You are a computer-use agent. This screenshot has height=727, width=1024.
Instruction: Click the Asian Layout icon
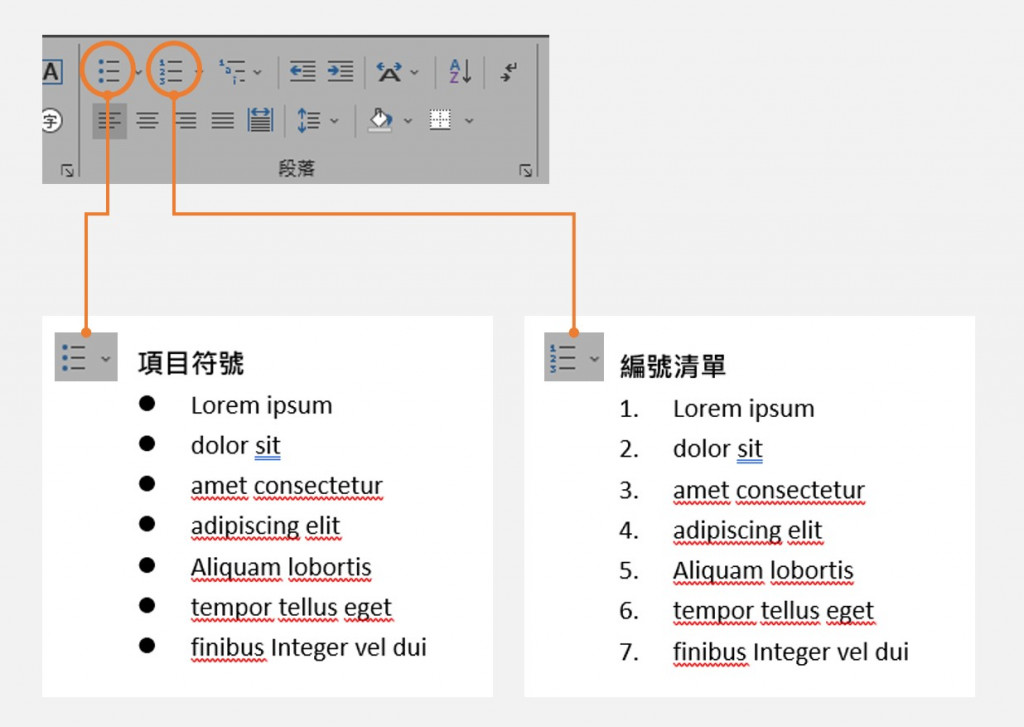point(389,72)
